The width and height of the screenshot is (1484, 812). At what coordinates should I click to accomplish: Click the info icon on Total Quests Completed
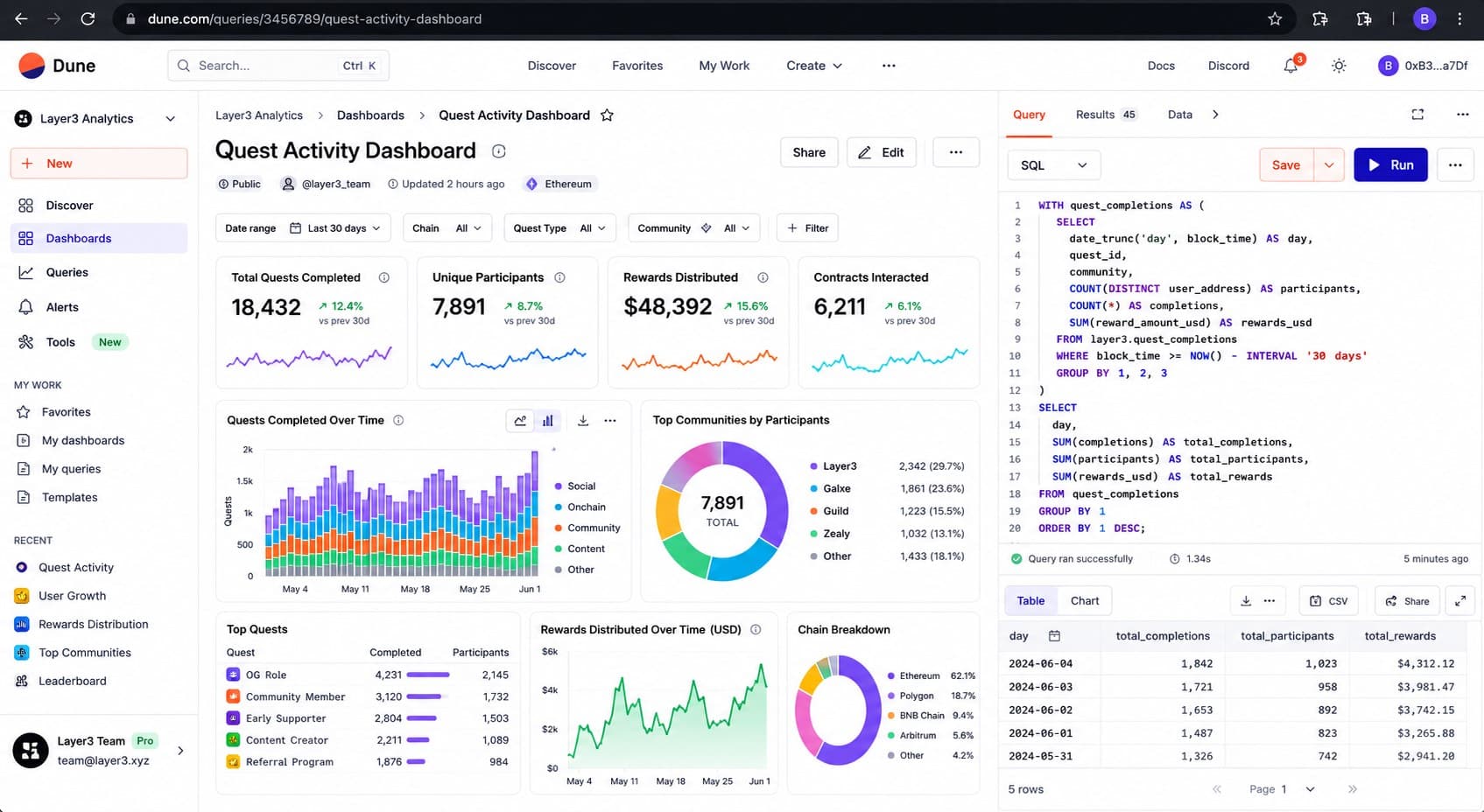[x=383, y=277]
